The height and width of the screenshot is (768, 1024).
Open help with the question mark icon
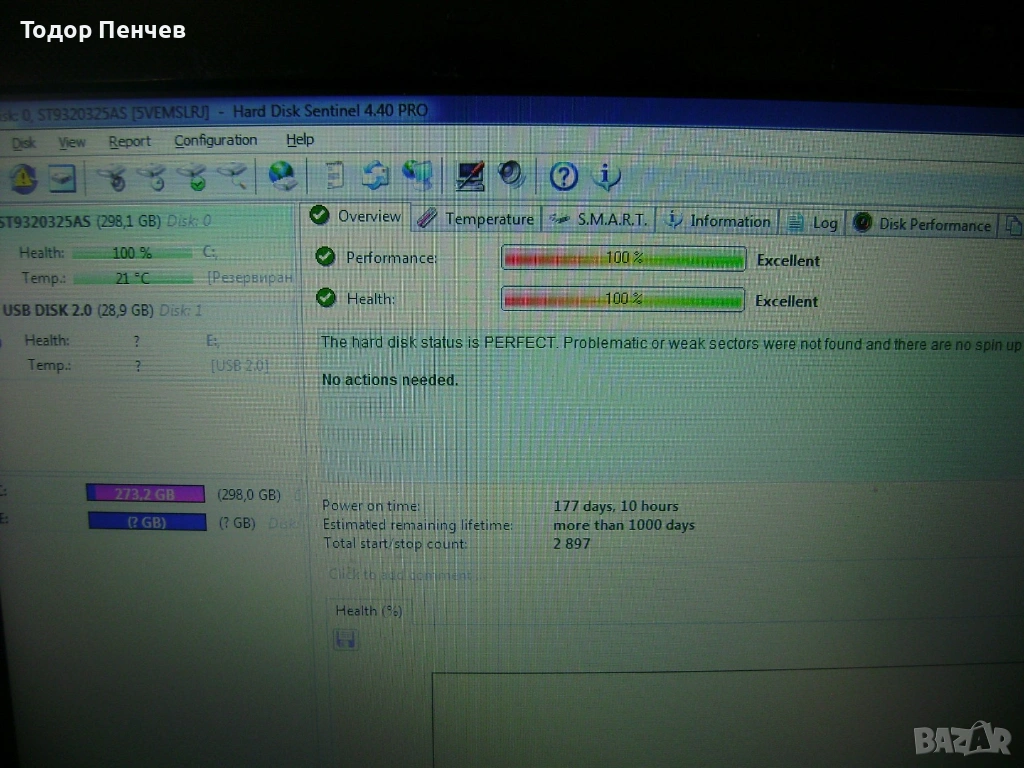pos(564,177)
